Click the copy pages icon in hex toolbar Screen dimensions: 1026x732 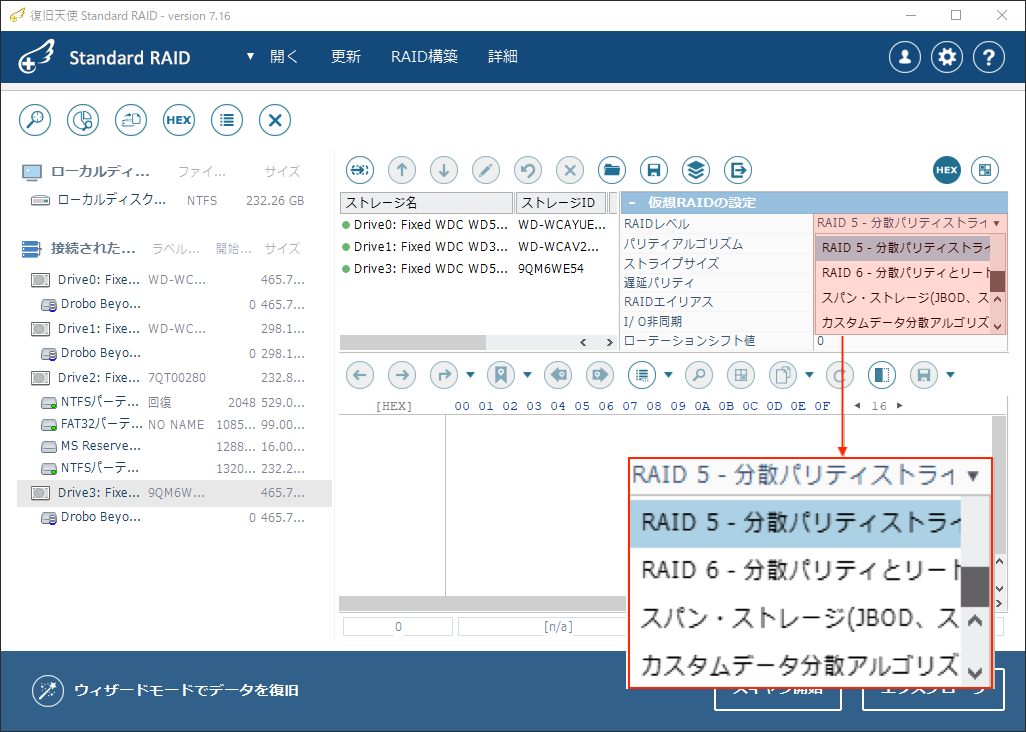click(x=783, y=375)
